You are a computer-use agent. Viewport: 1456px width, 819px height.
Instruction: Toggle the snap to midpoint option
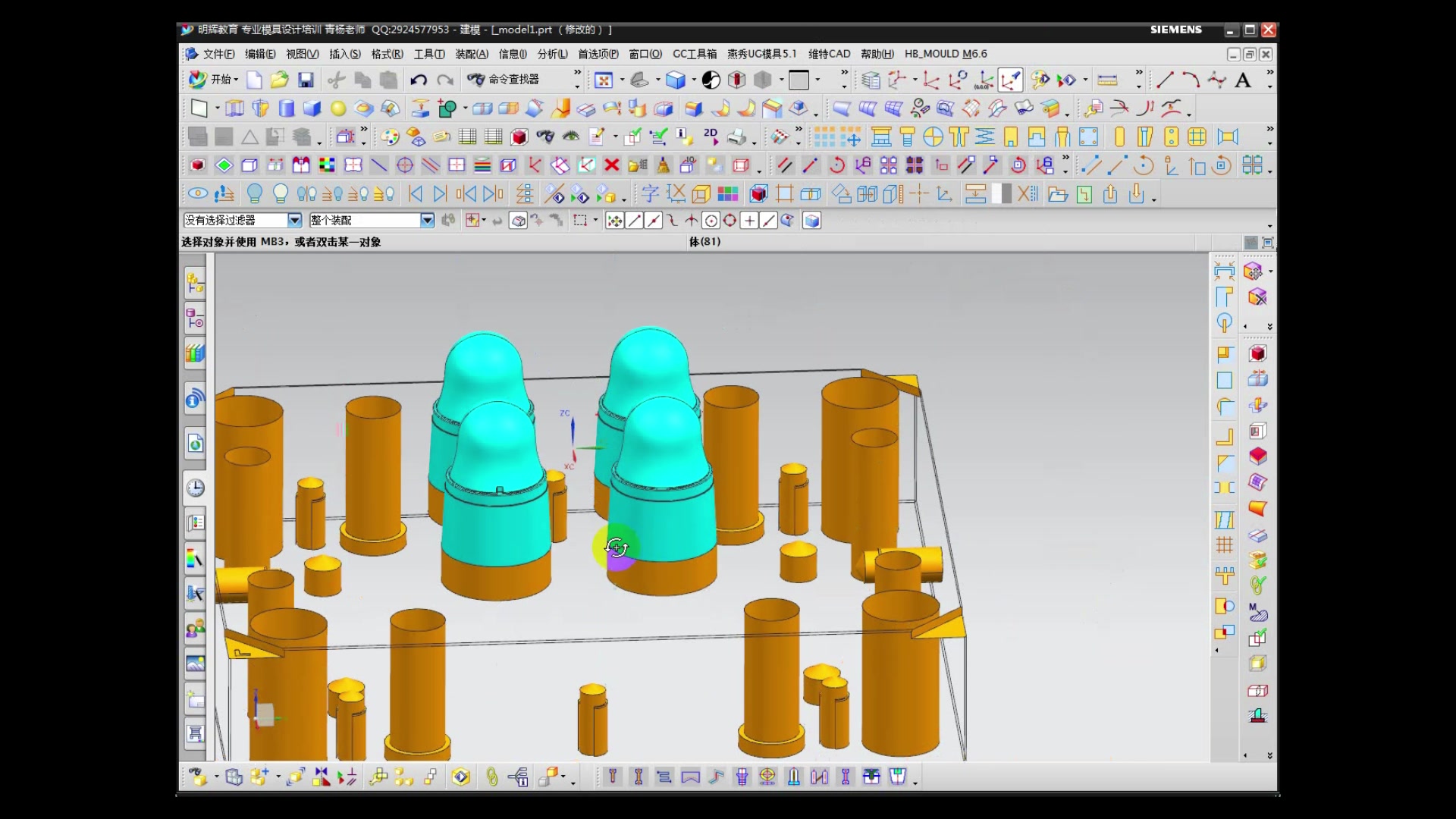tap(653, 221)
